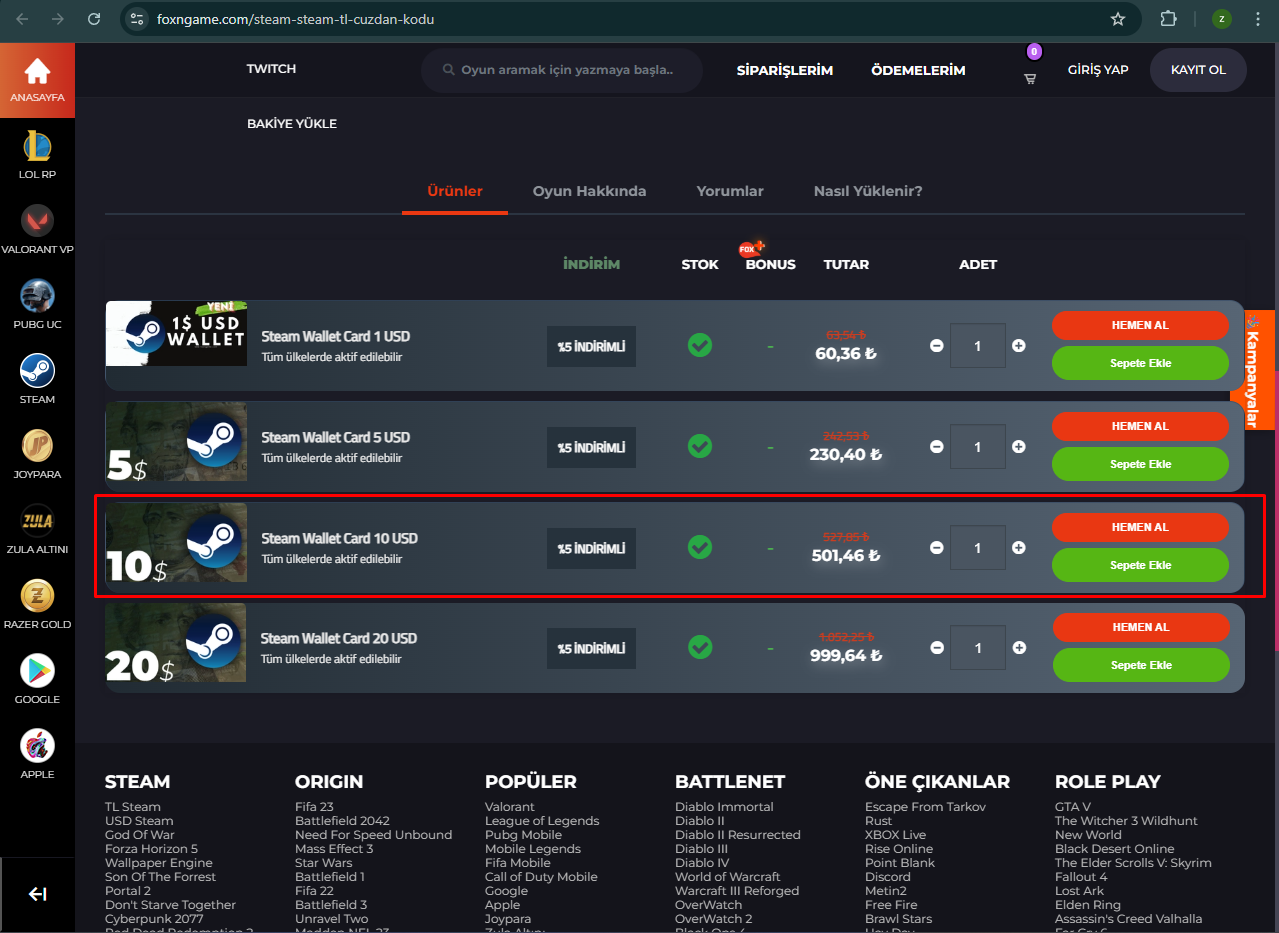Select the Ürünler tab
This screenshot has height=933, width=1279.
(x=455, y=191)
